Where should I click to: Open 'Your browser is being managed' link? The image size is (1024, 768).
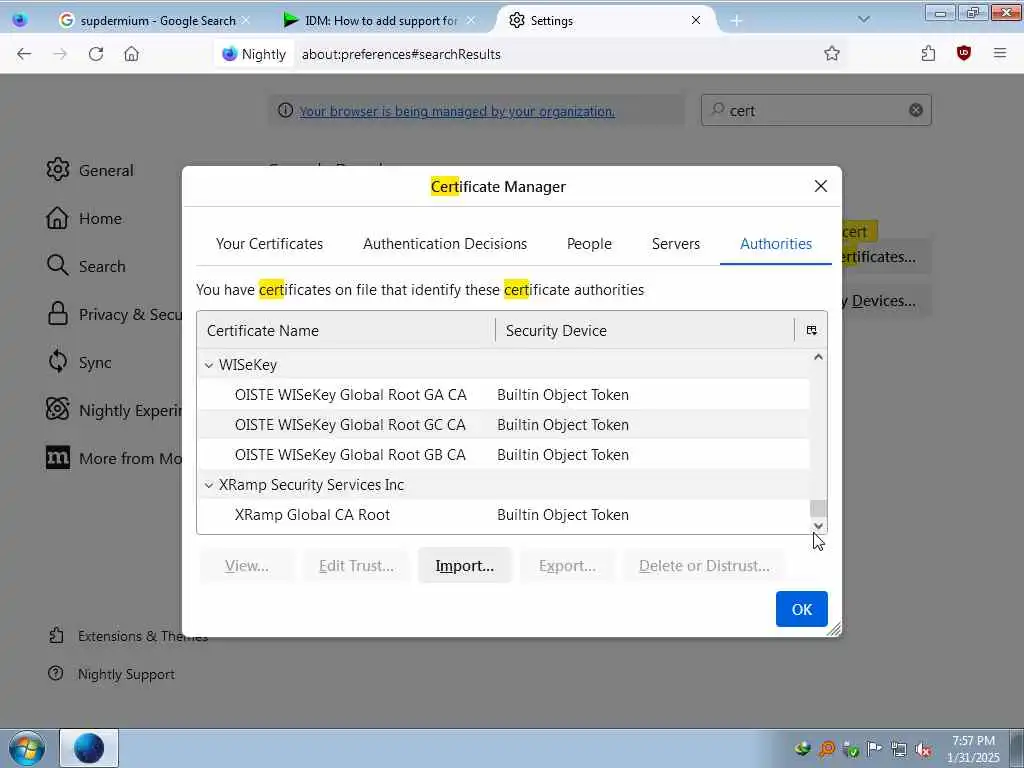456,111
